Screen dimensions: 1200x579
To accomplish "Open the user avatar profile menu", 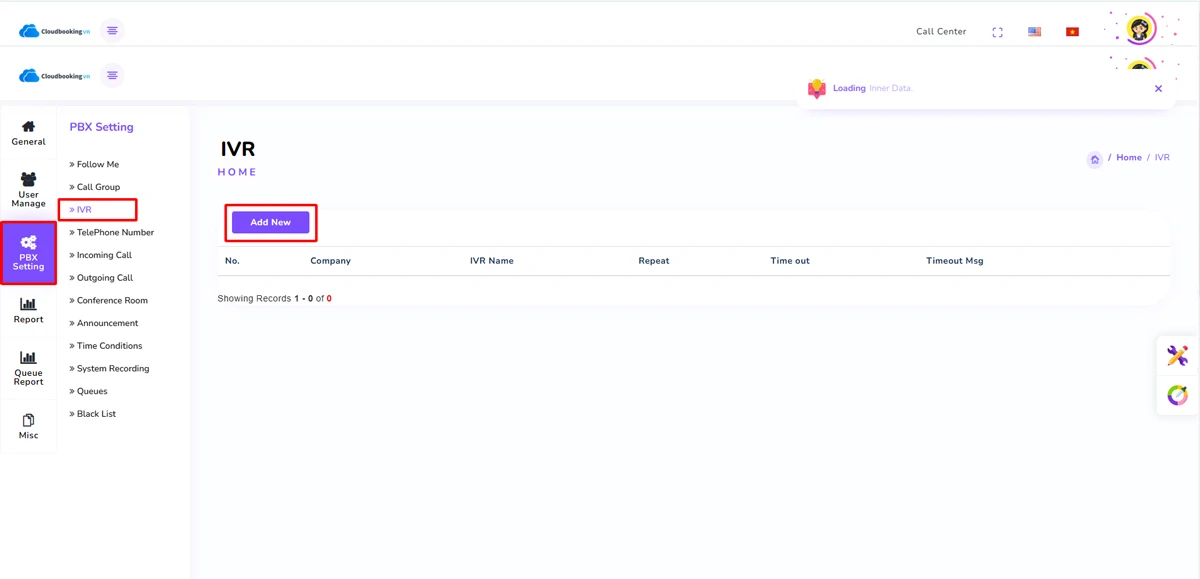I will 1140,29.
